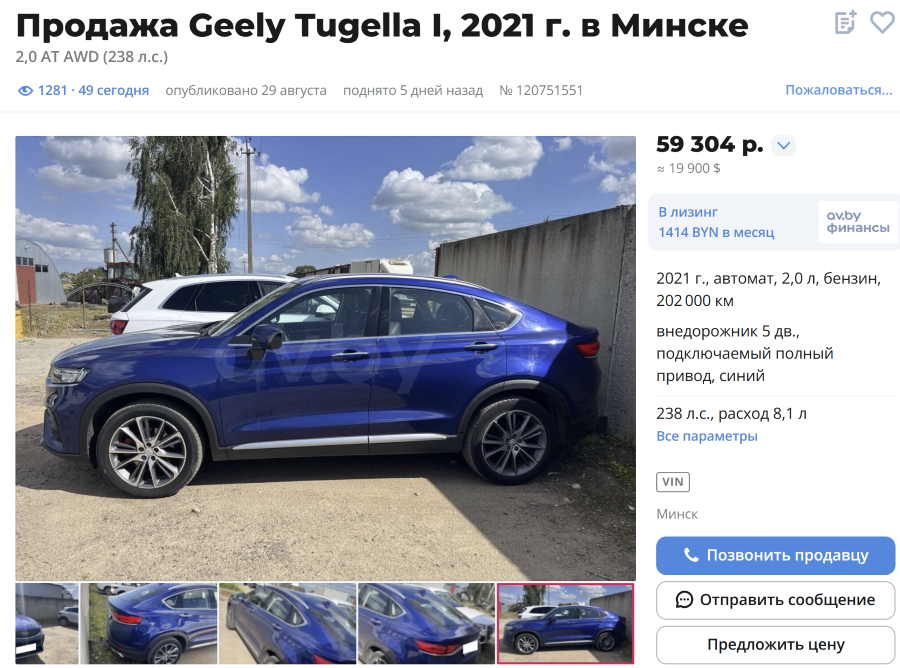Image resolution: width=900 pixels, height=668 pixels.
Task: Select the second thumbnail showing rear quarter
Action: tap(149, 624)
